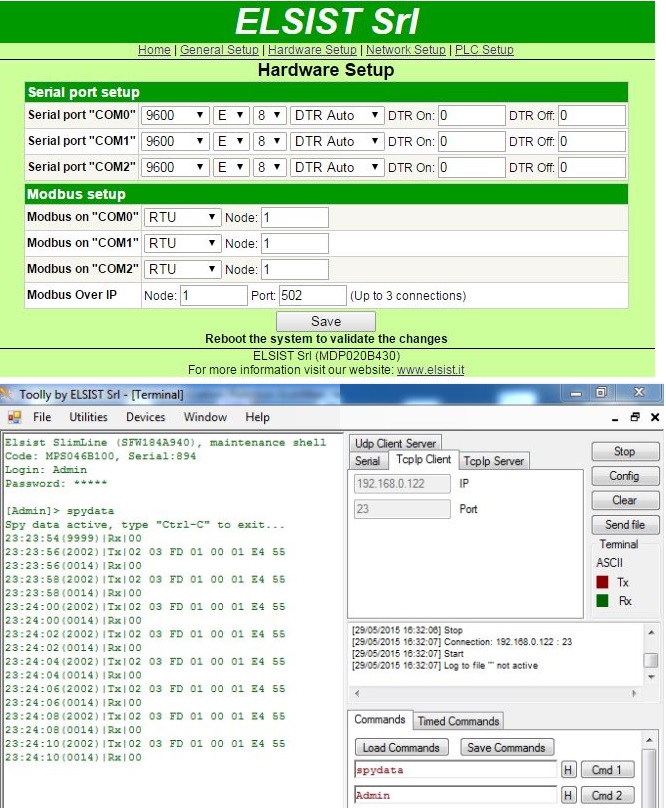
Task: Click the Save button in Hardware Setup
Action: point(326,321)
